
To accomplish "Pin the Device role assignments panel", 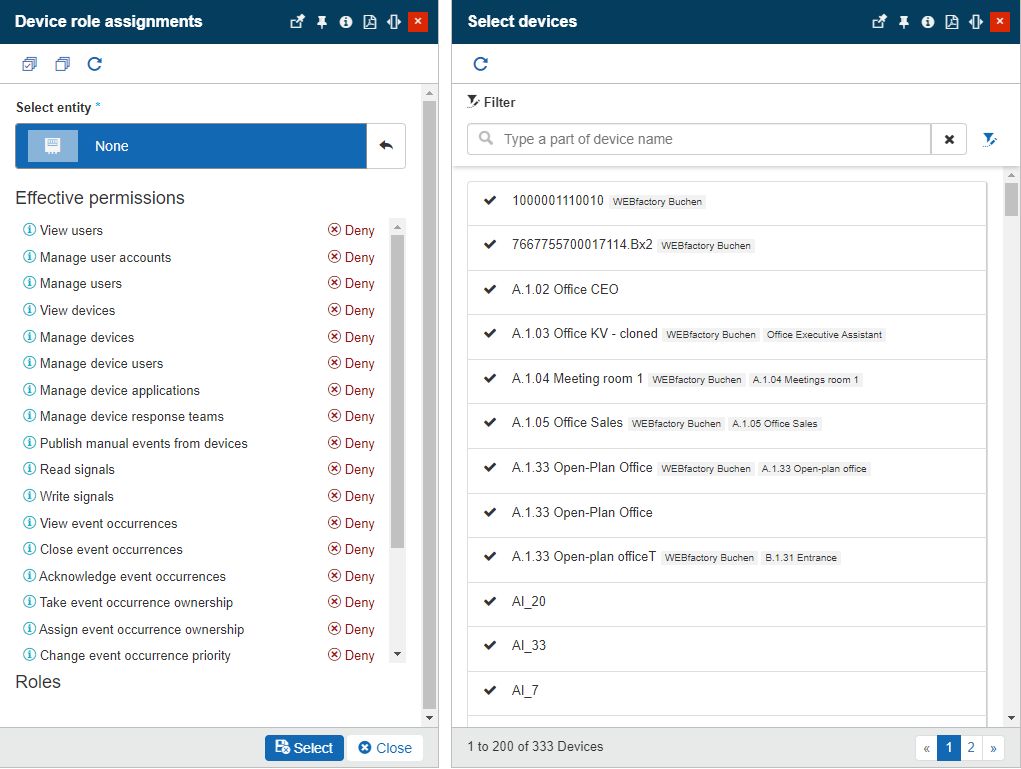I will click(x=322, y=22).
